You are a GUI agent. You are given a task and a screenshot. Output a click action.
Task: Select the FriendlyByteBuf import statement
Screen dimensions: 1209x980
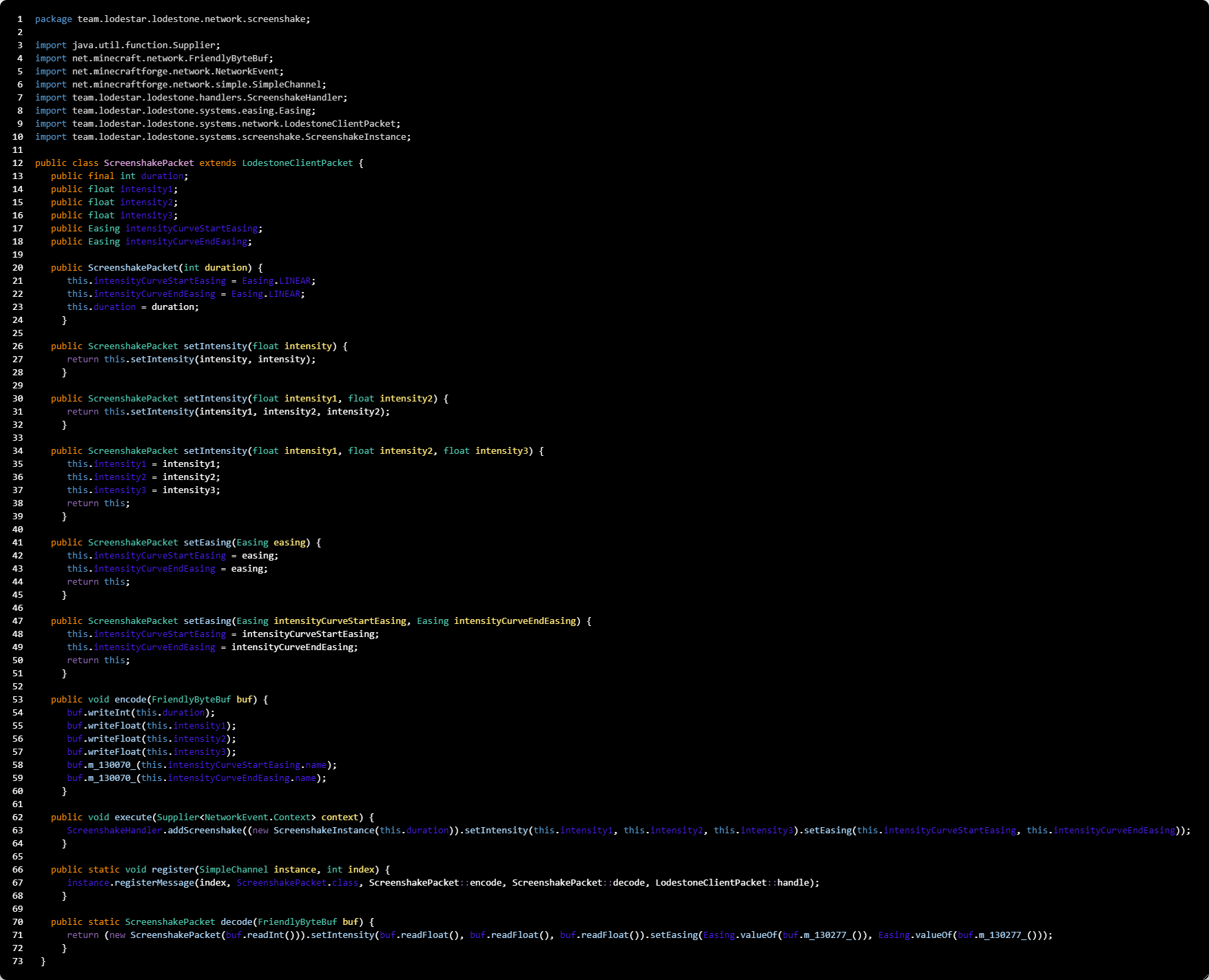(154, 59)
